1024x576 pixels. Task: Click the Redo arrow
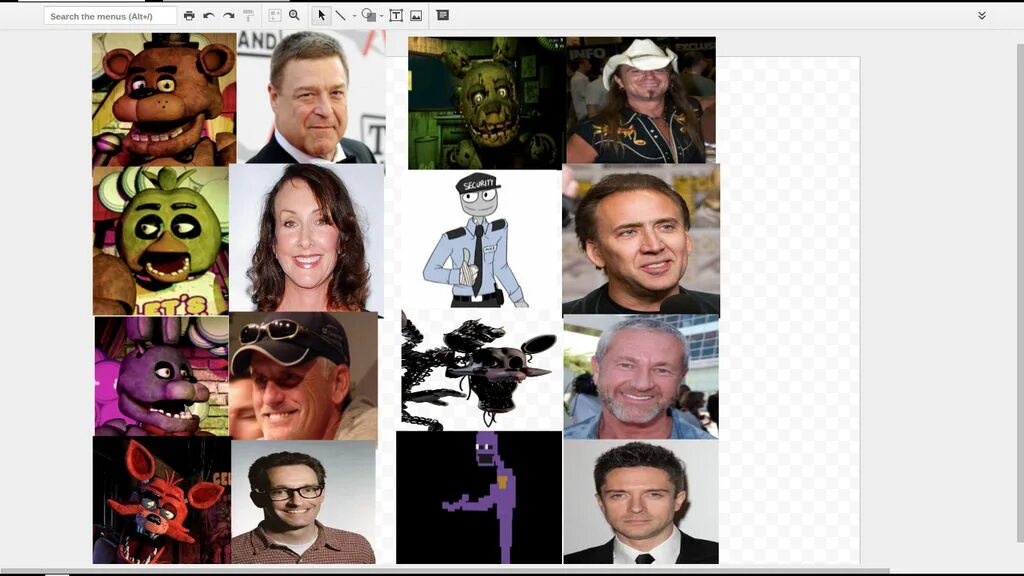(229, 16)
